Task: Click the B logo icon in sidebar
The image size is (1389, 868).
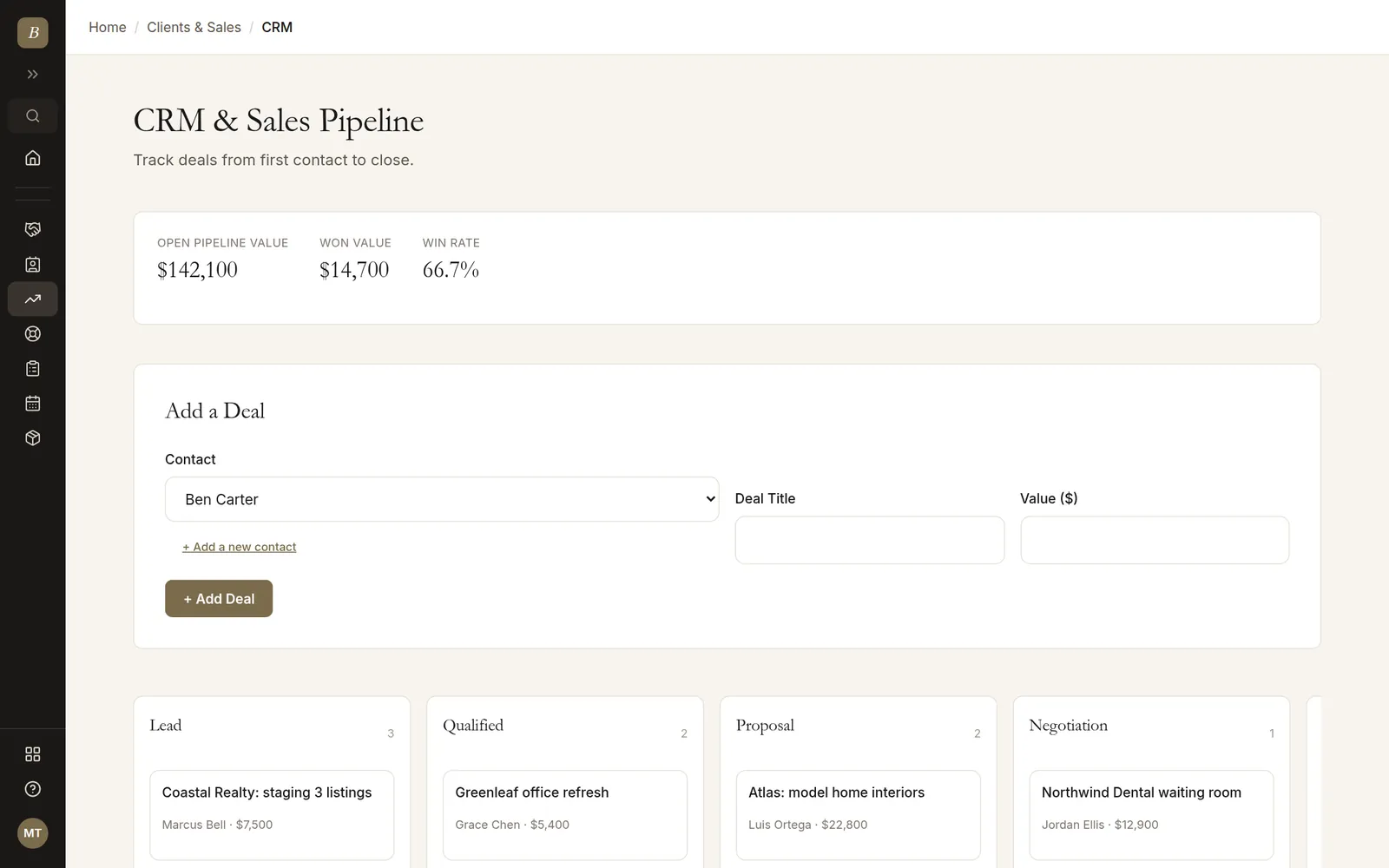Action: point(33,33)
